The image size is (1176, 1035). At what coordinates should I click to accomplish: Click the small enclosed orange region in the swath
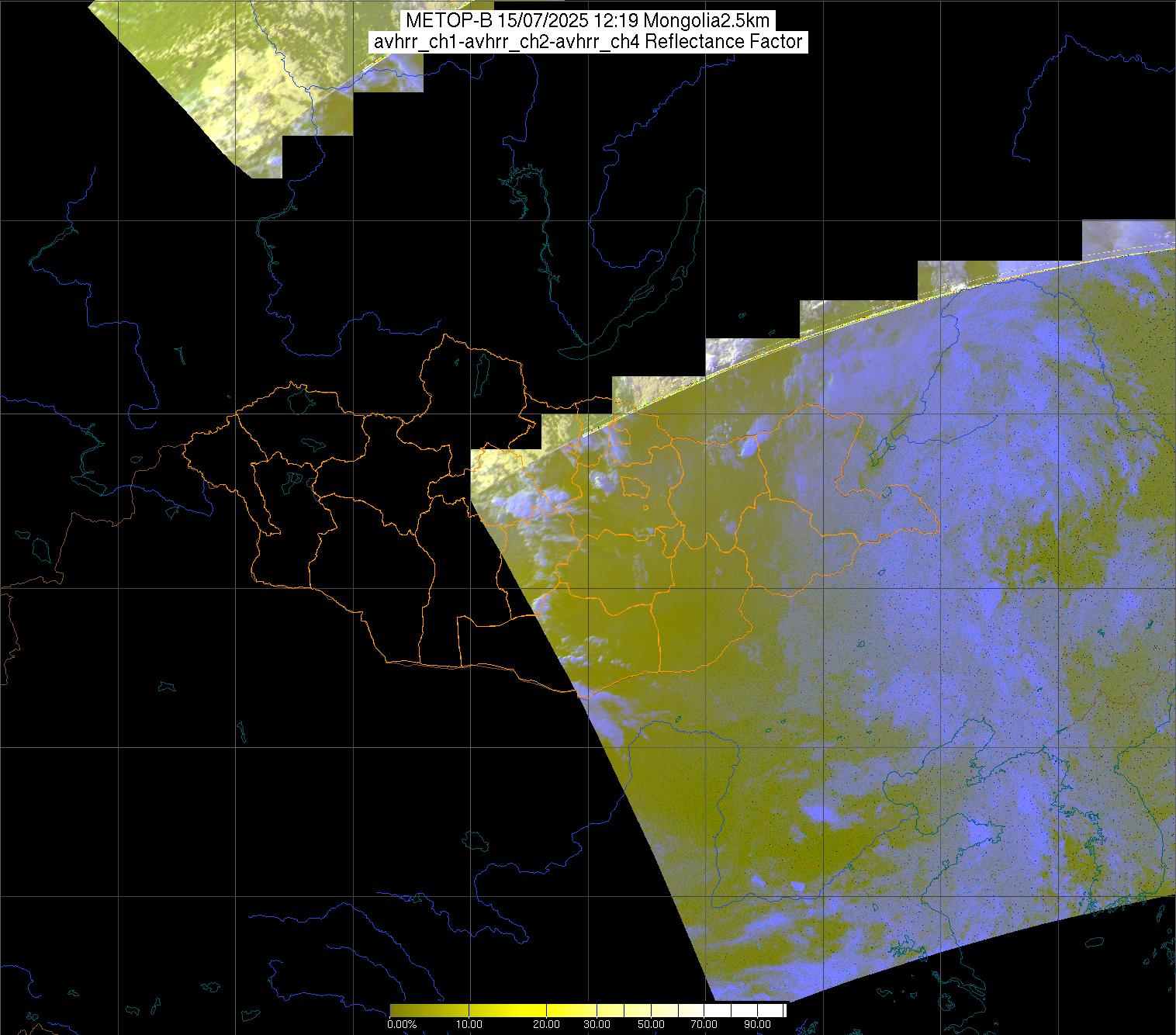pyautogui.click(x=635, y=486)
